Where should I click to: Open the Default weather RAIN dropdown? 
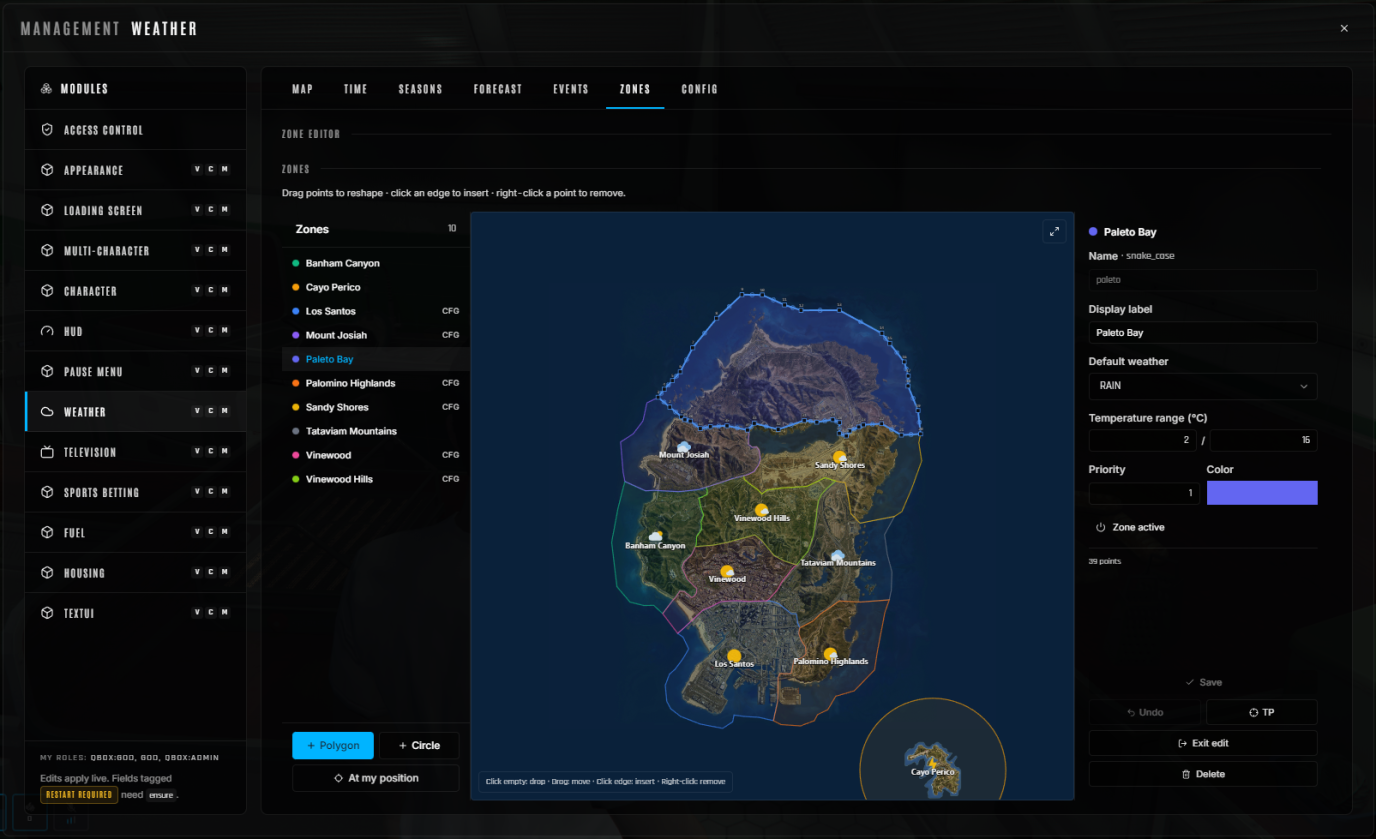(1203, 386)
